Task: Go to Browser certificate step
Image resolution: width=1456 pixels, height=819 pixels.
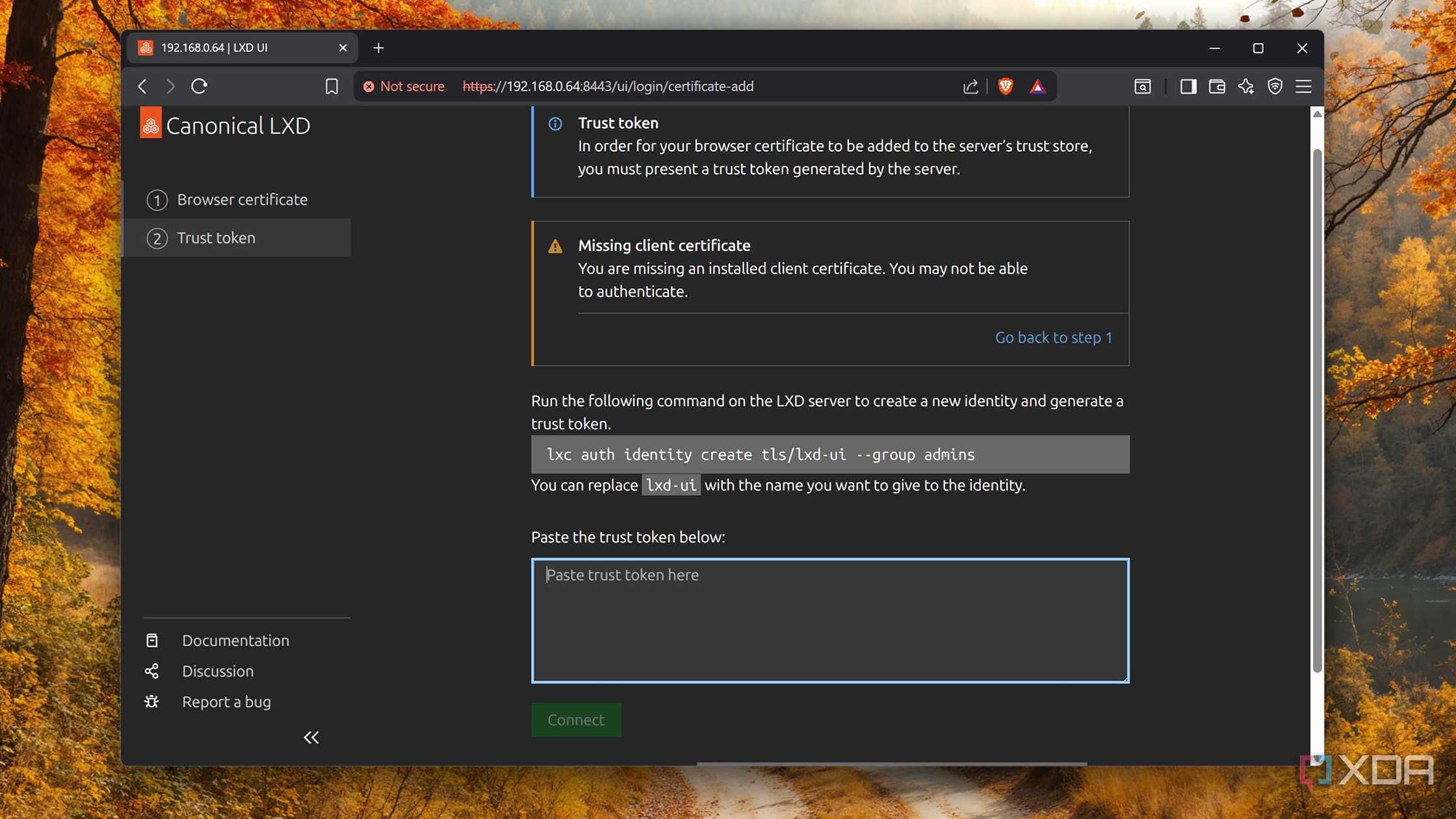Action: [237, 200]
